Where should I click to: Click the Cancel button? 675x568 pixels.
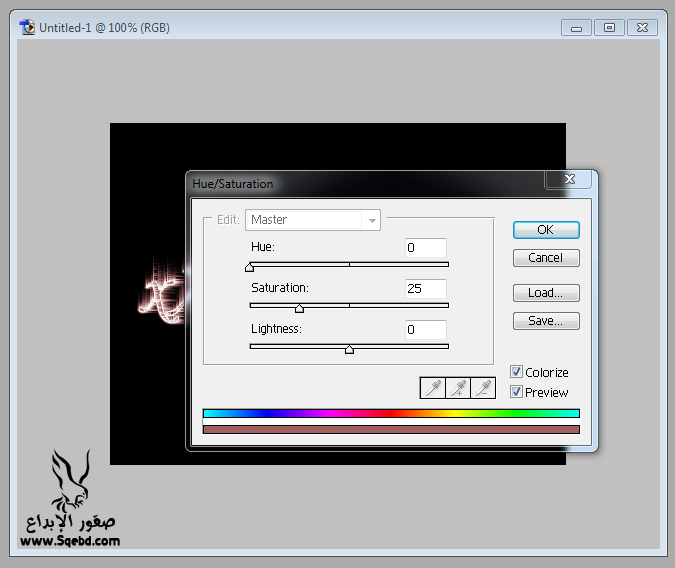click(545, 258)
